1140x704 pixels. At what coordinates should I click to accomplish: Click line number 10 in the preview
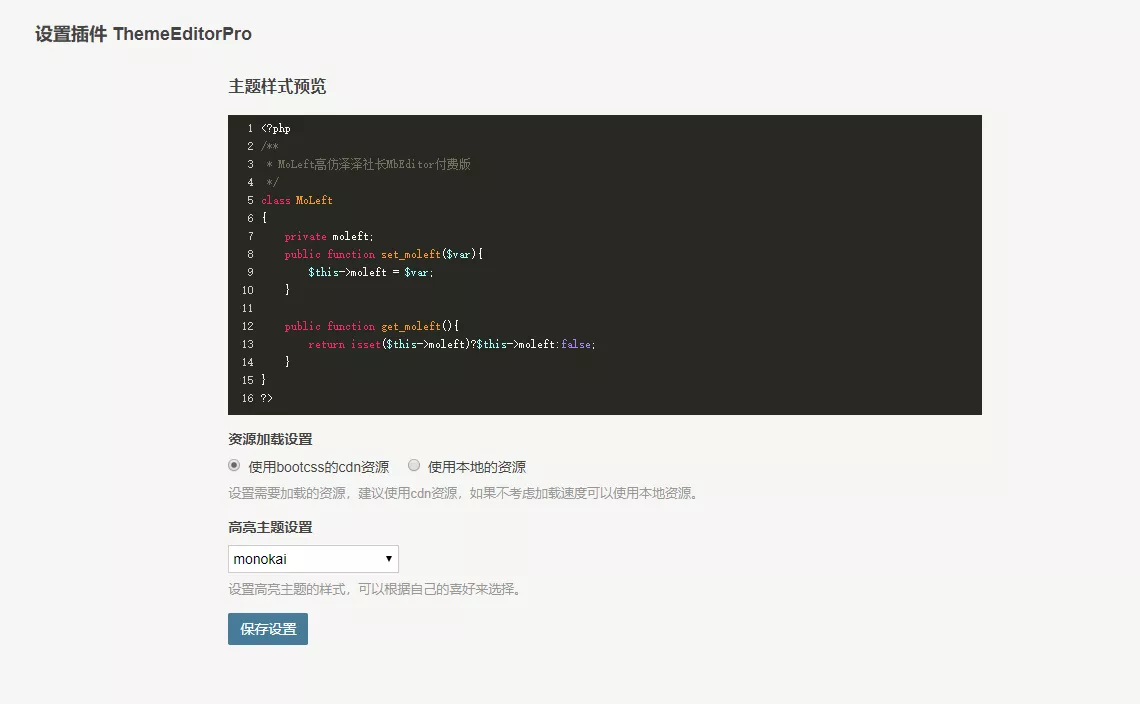pyautogui.click(x=246, y=290)
